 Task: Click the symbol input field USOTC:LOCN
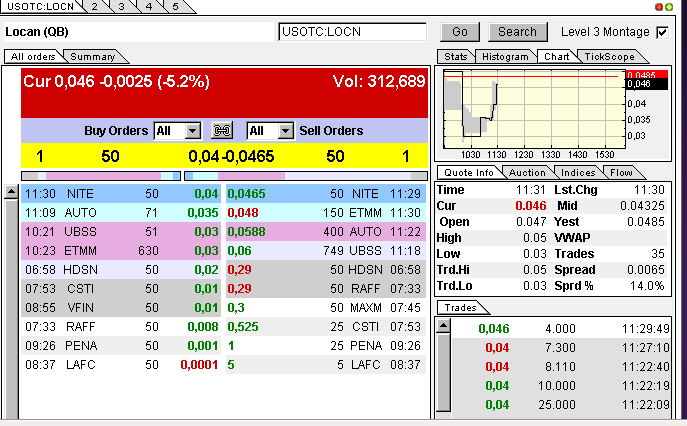pyautogui.click(x=352, y=32)
